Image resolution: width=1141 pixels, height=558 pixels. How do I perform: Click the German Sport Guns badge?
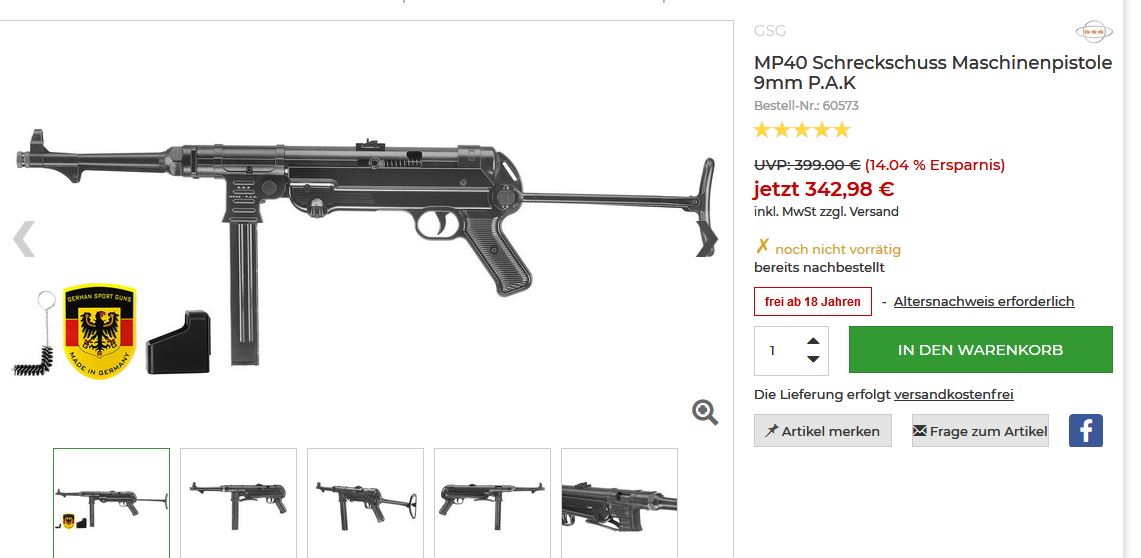click(99, 332)
